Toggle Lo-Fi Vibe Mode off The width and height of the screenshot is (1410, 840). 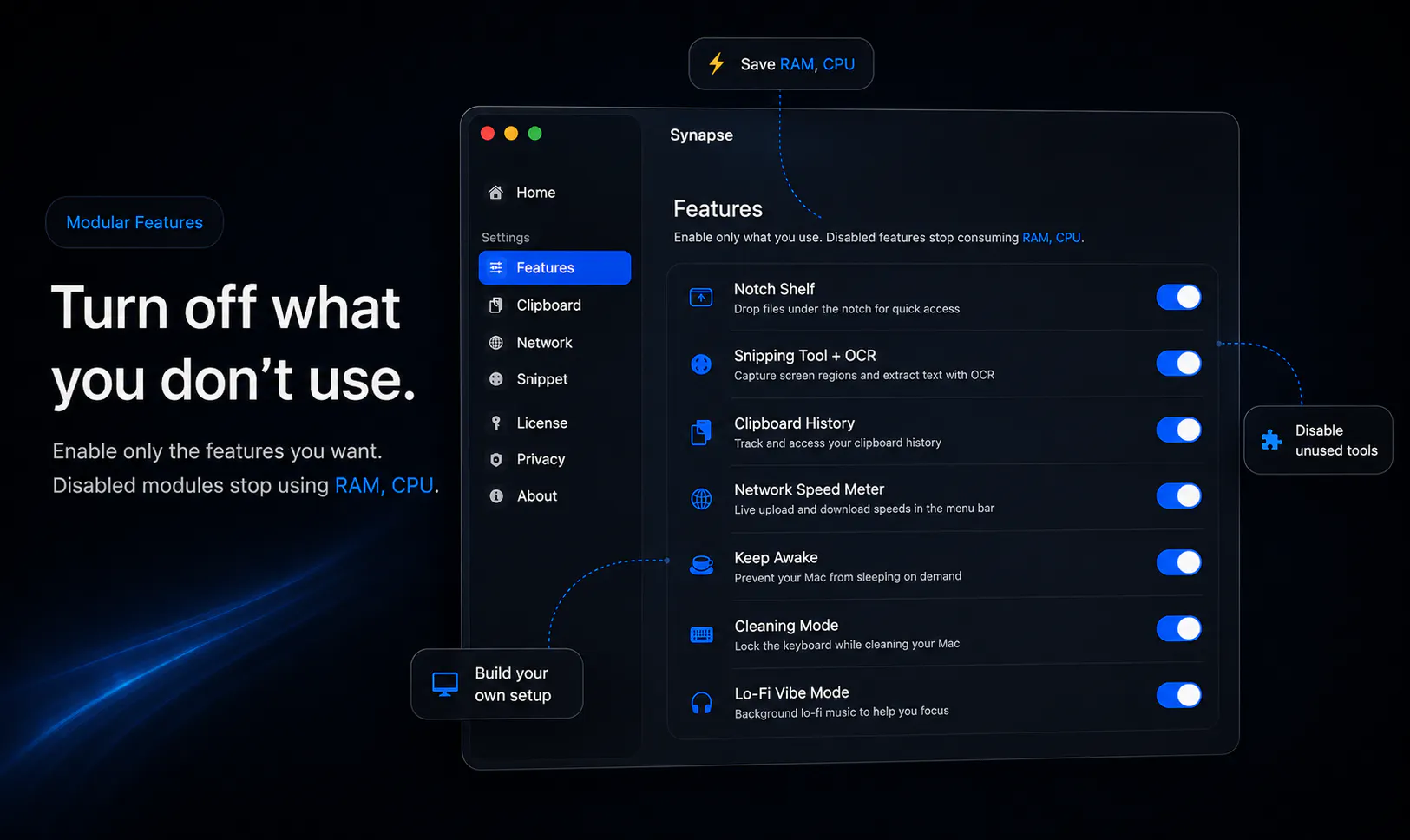(1178, 695)
